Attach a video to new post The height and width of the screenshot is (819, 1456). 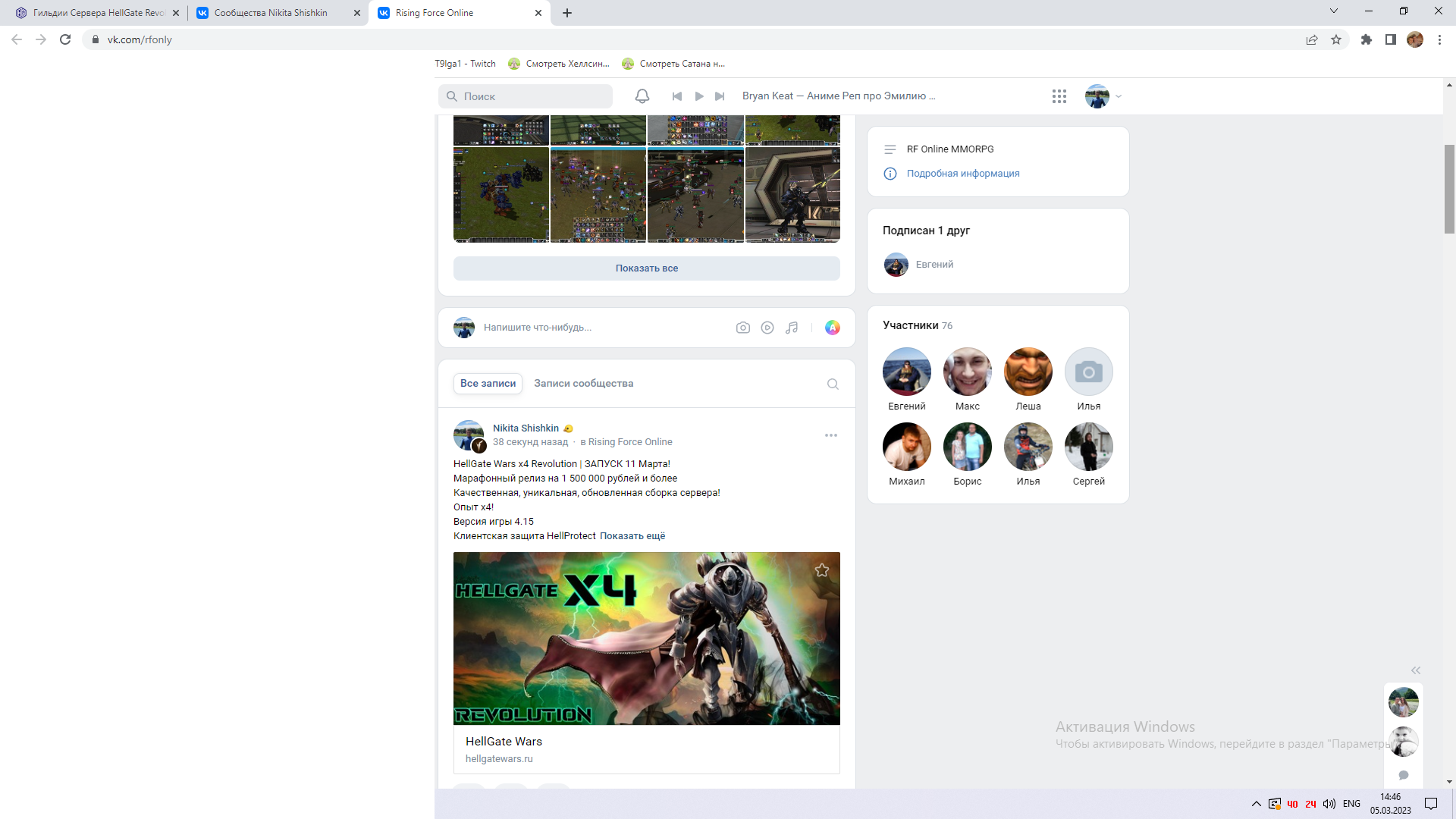[767, 328]
